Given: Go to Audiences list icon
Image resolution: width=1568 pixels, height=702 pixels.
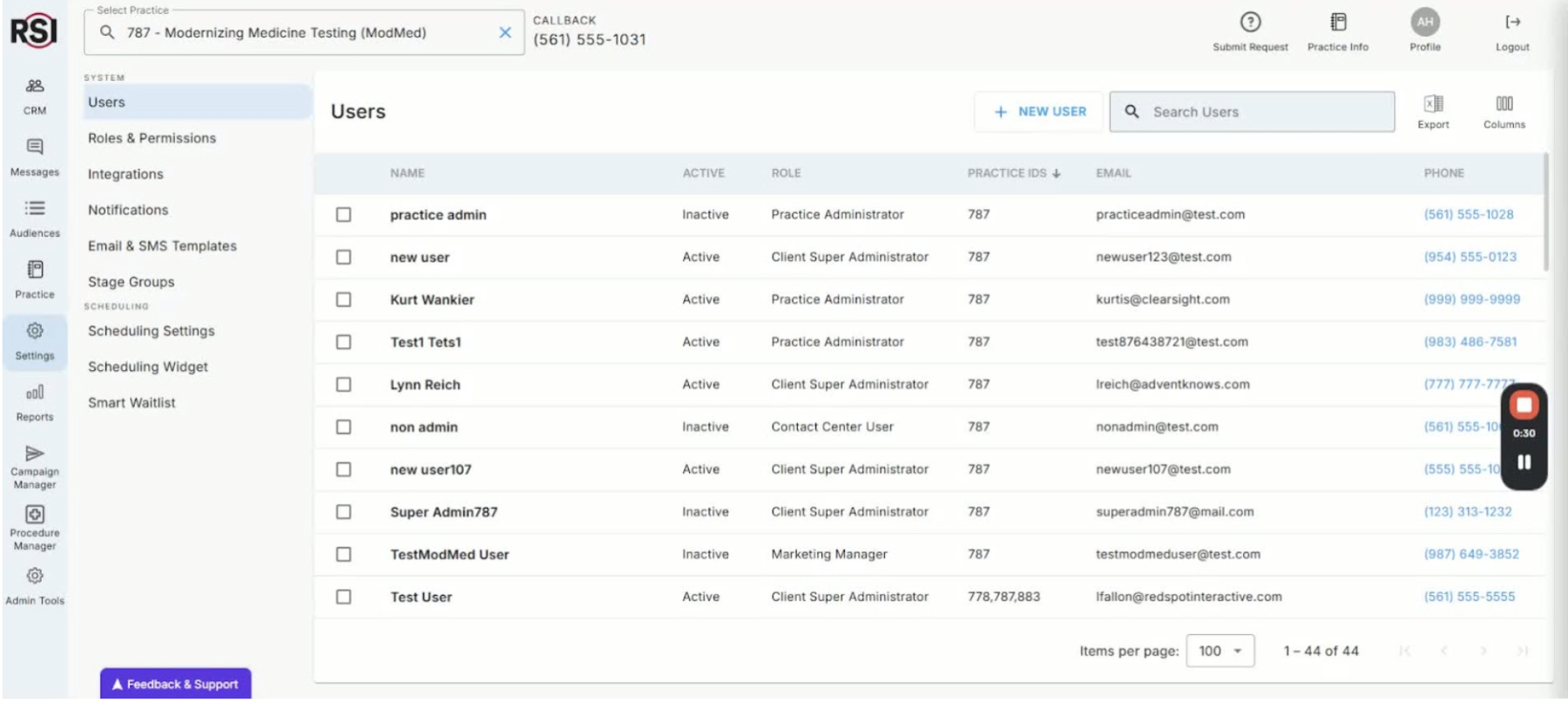Looking at the screenshot, I should (35, 208).
